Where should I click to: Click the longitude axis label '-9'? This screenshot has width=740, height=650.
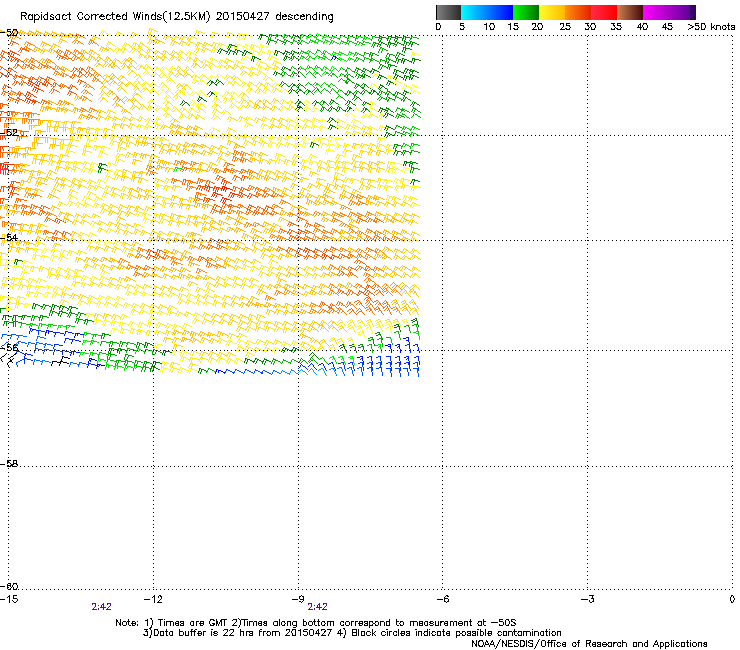point(298,599)
